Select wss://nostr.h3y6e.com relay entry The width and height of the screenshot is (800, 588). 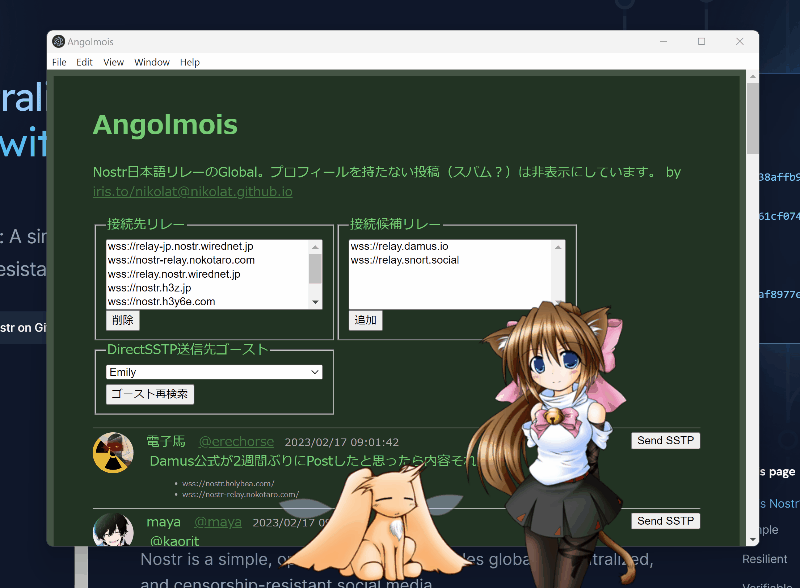pos(207,301)
